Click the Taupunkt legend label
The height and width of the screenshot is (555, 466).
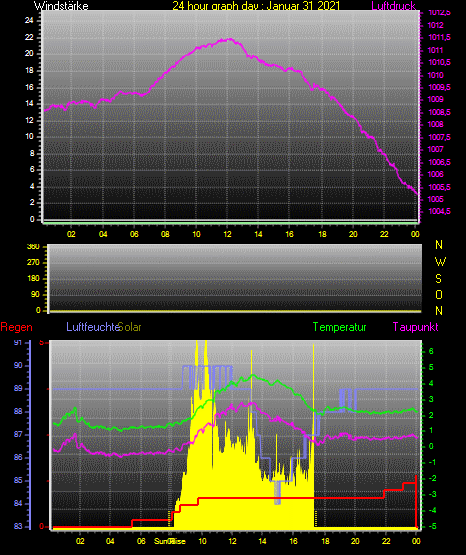415,327
